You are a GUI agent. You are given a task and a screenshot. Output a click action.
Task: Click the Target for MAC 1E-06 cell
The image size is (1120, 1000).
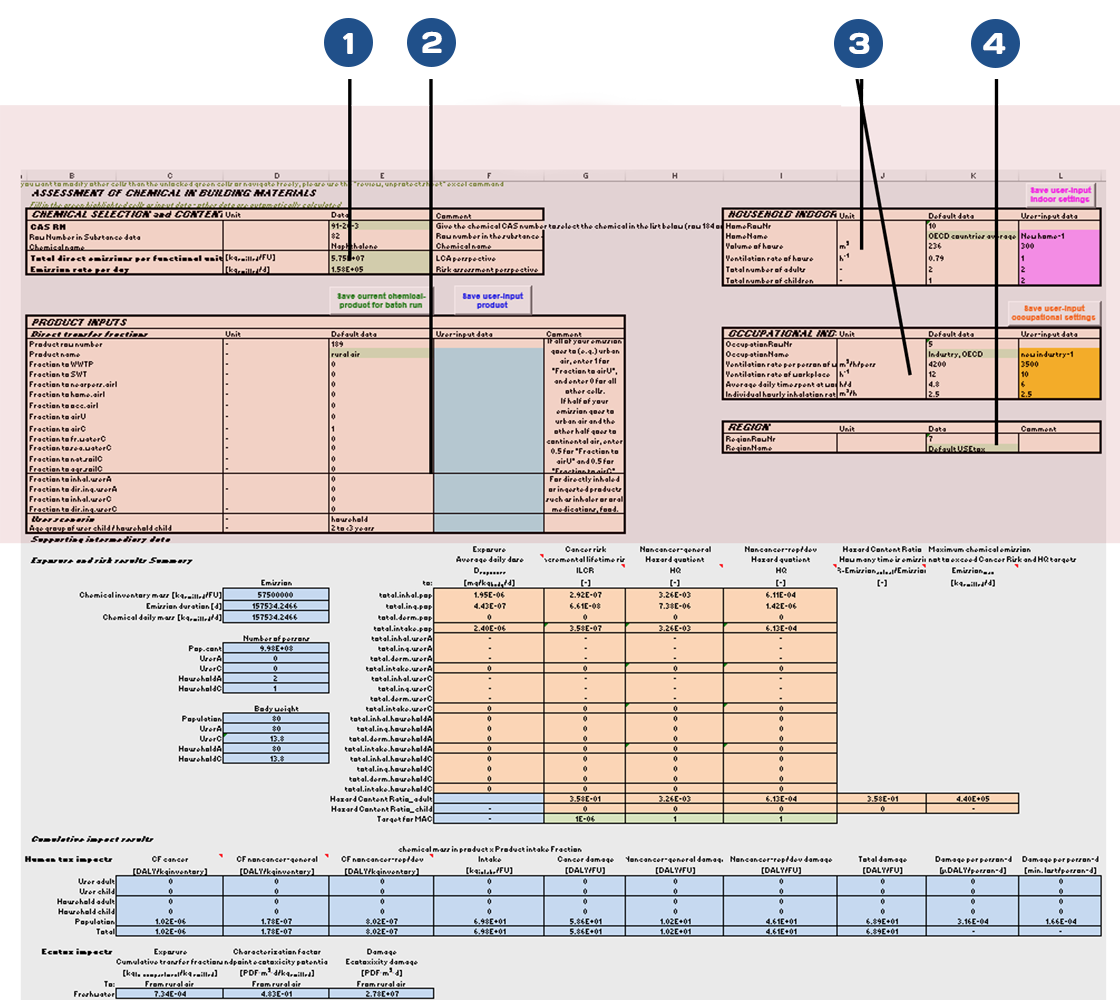[x=584, y=819]
